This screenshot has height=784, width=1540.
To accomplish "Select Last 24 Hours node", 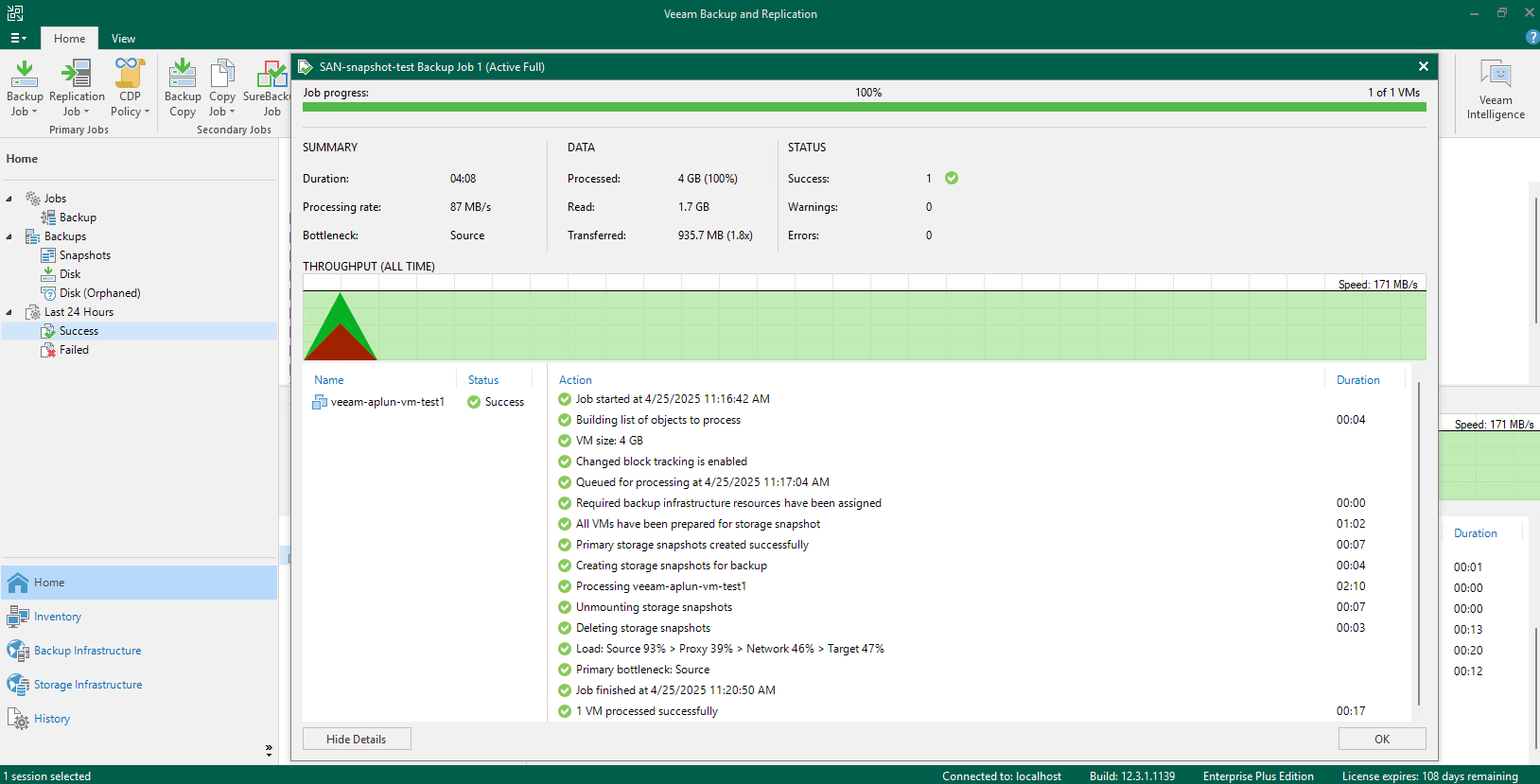I will (79, 312).
